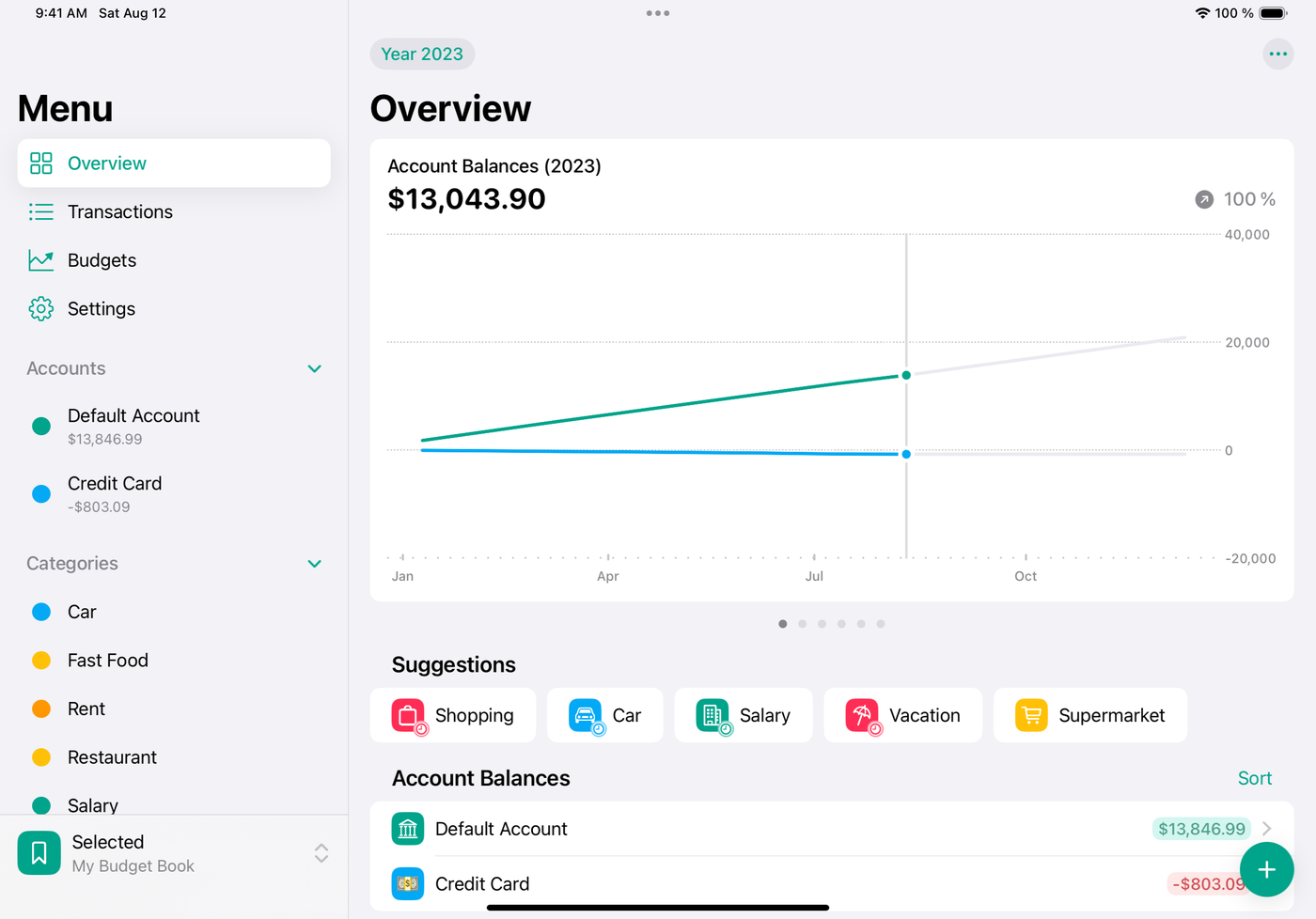Open the three-dot more options menu
The width and height of the screenshot is (1316, 919).
click(1277, 54)
